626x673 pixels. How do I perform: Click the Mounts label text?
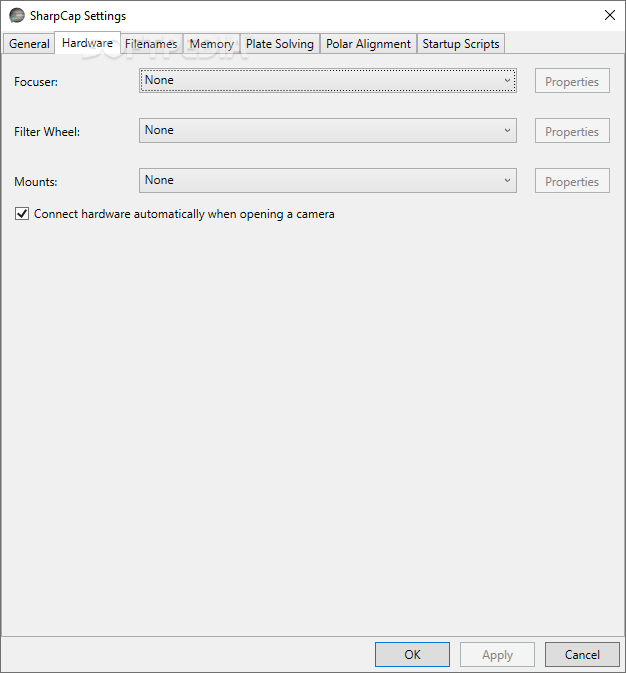tap(36, 182)
